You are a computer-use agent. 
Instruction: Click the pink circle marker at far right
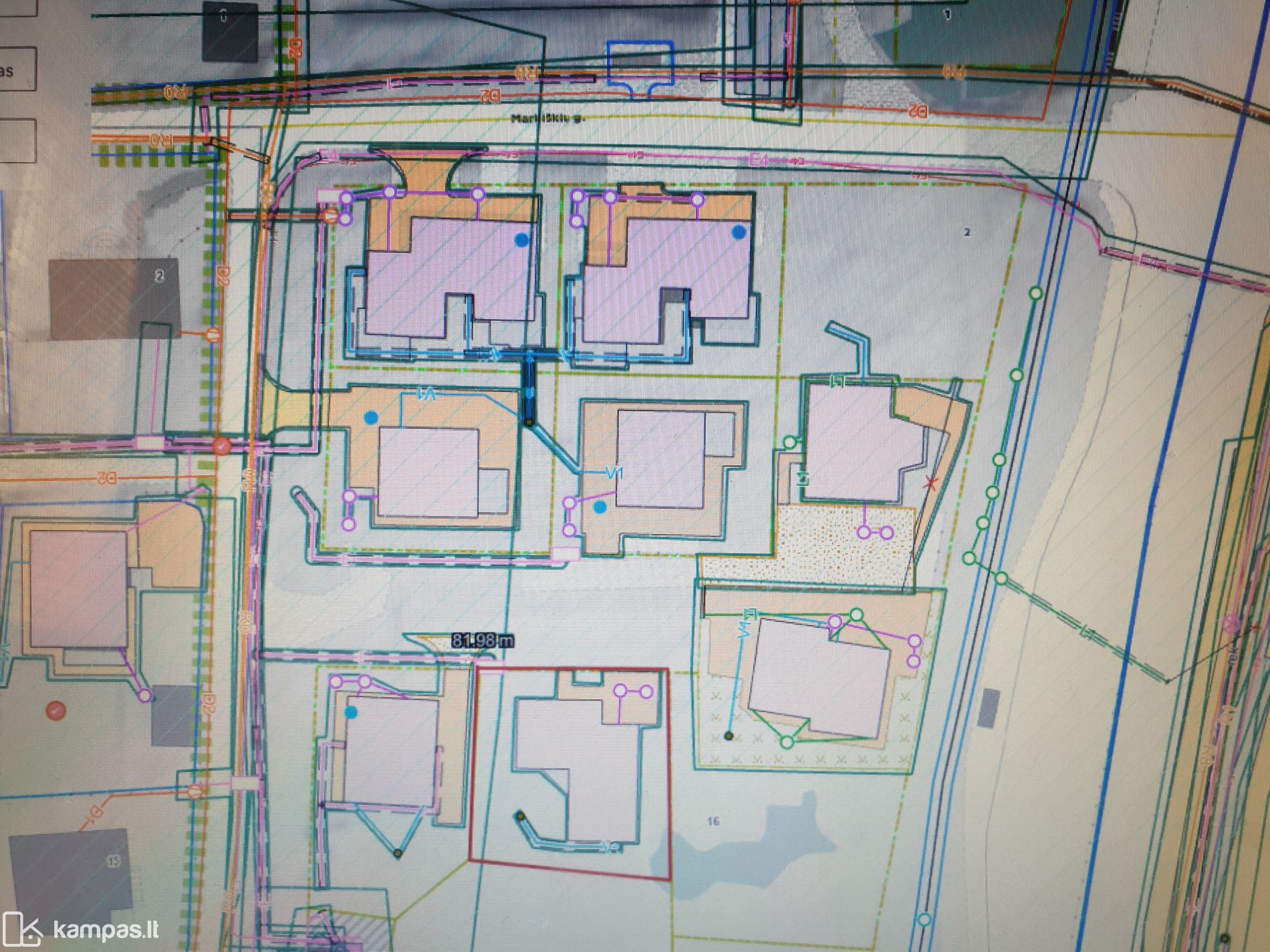(x=1231, y=625)
